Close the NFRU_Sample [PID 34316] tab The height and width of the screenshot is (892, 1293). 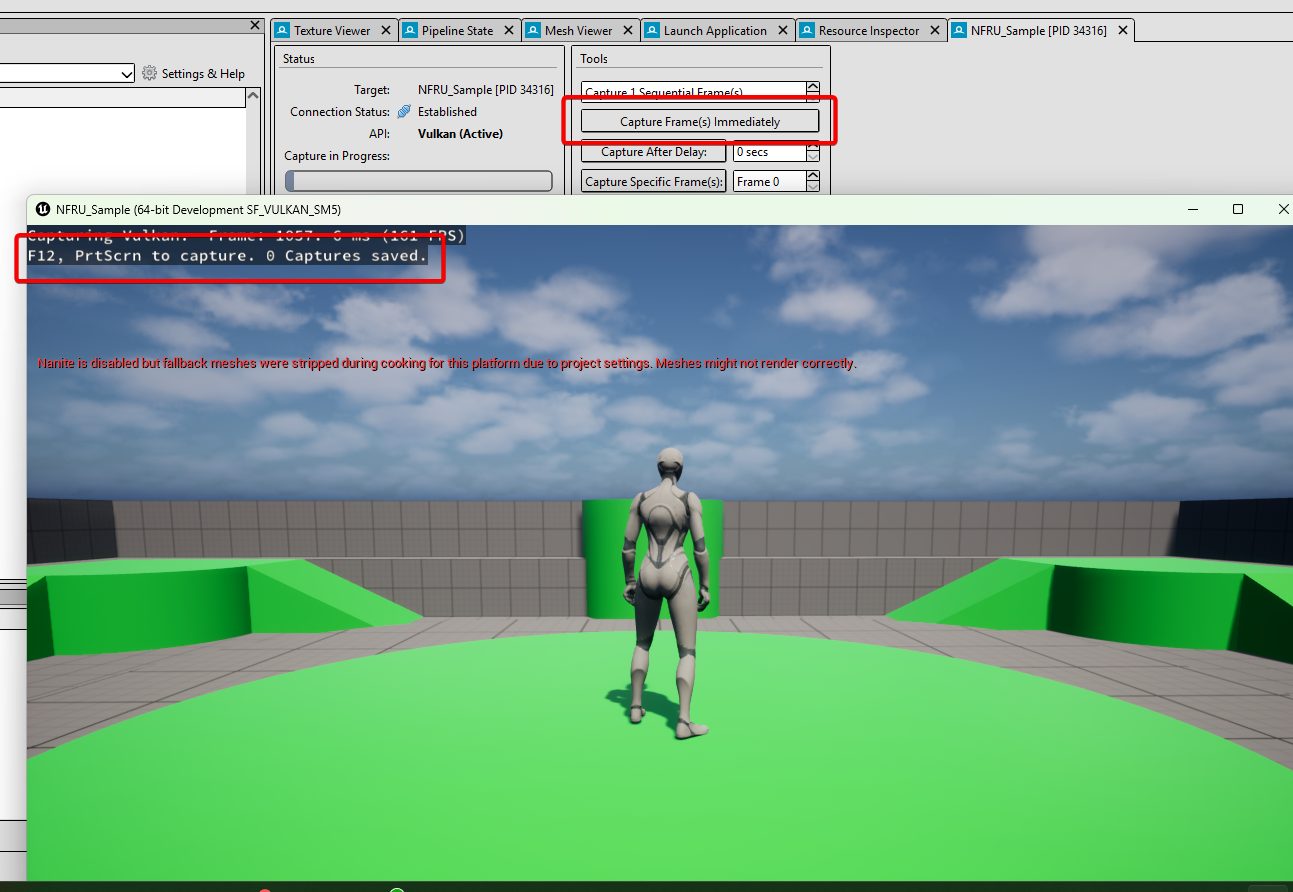(x=1122, y=31)
